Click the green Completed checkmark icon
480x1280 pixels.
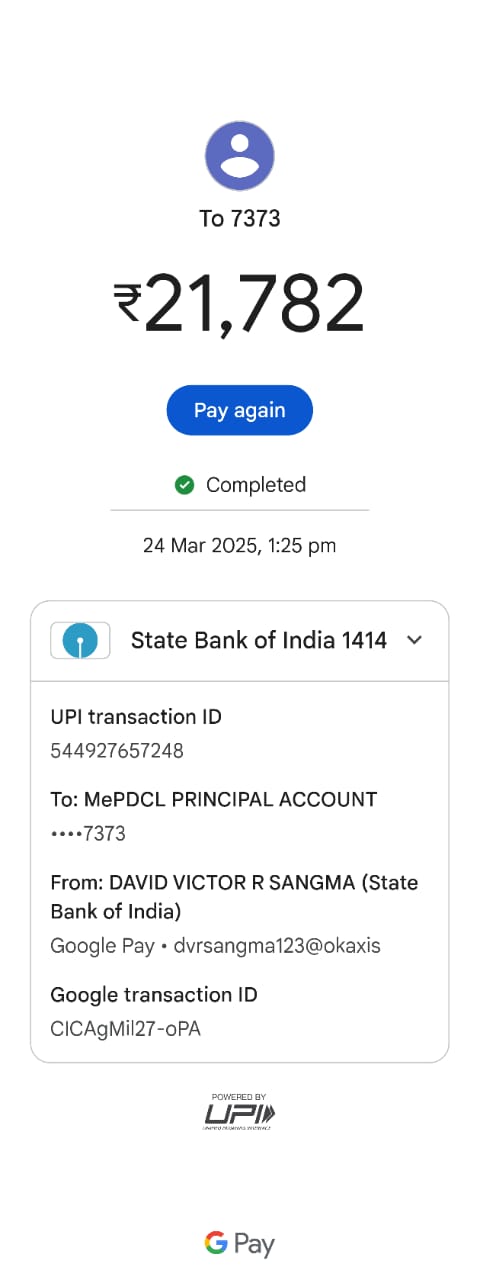click(x=184, y=485)
